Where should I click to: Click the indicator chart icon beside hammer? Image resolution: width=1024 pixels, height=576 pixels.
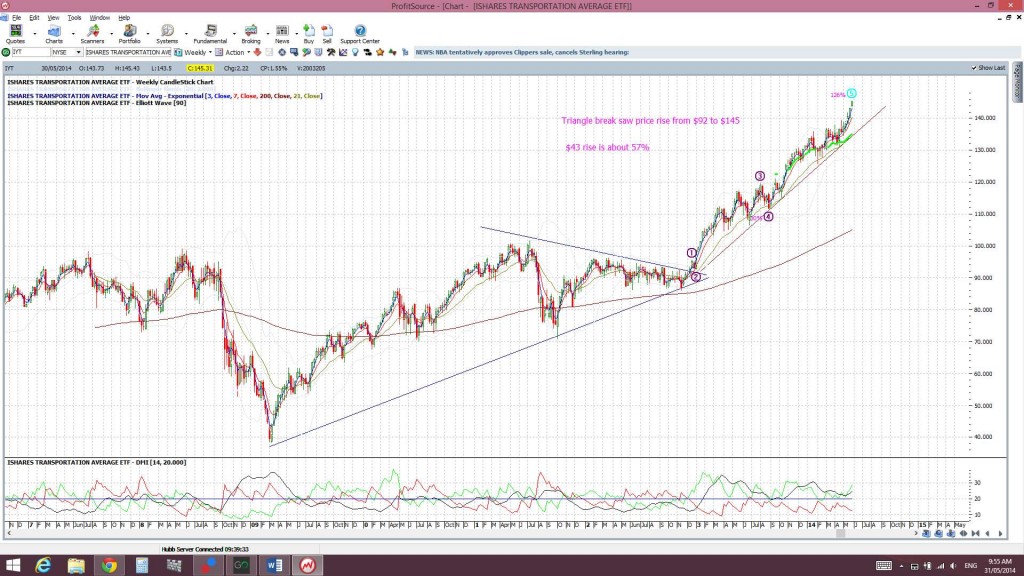(x=343, y=52)
